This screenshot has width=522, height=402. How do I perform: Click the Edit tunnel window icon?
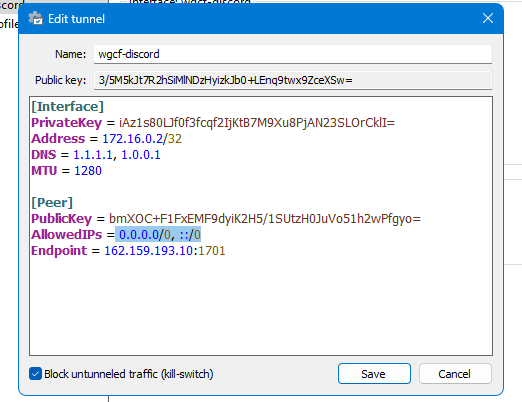point(35,18)
